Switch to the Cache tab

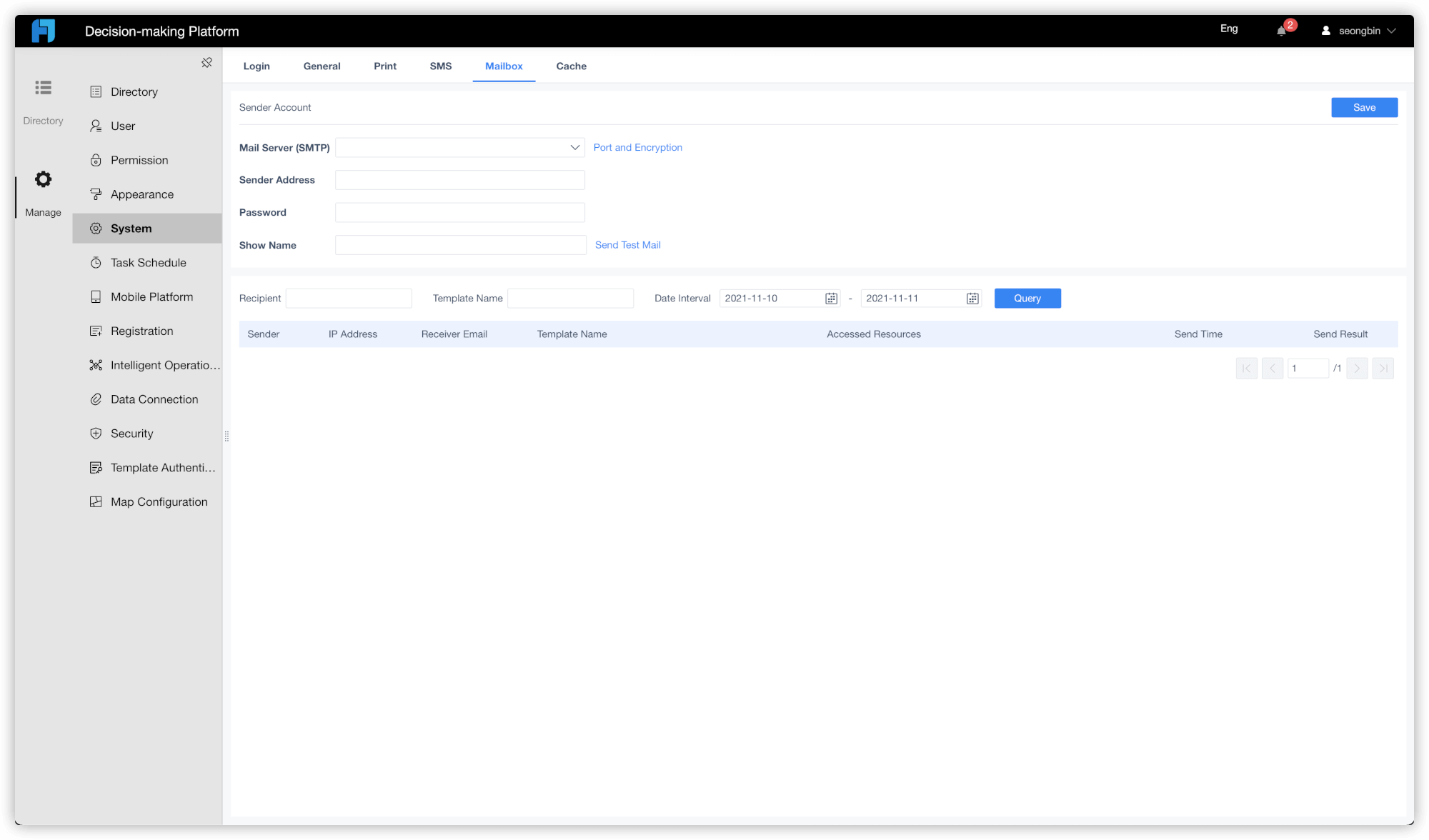(572, 66)
